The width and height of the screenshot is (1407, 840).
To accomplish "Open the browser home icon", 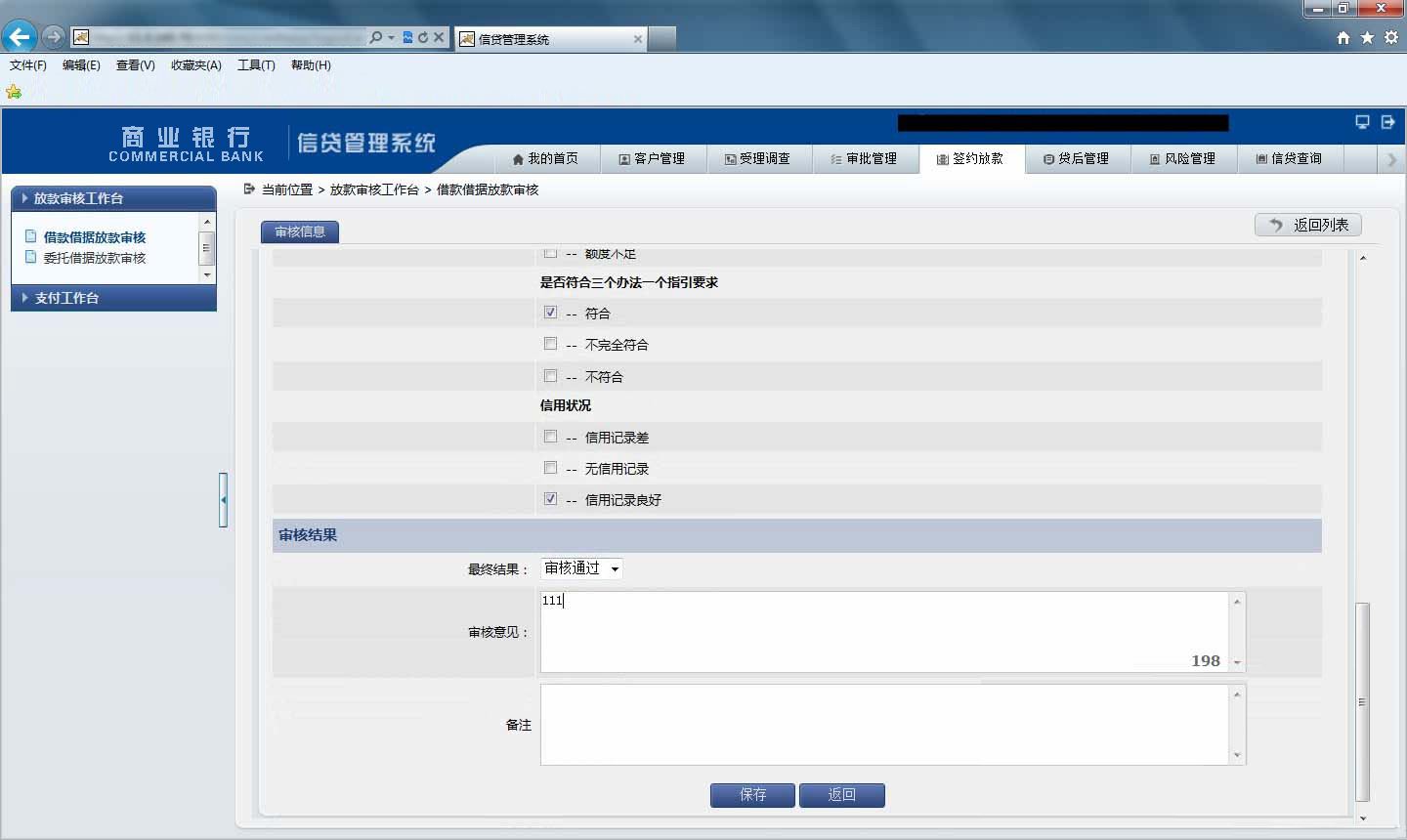I will [1343, 37].
